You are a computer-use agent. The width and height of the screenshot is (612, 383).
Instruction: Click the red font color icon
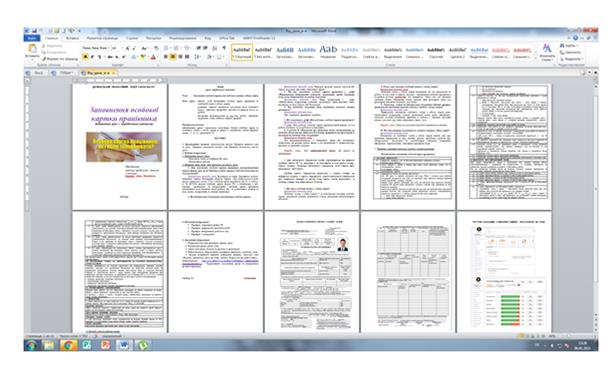(x=153, y=57)
